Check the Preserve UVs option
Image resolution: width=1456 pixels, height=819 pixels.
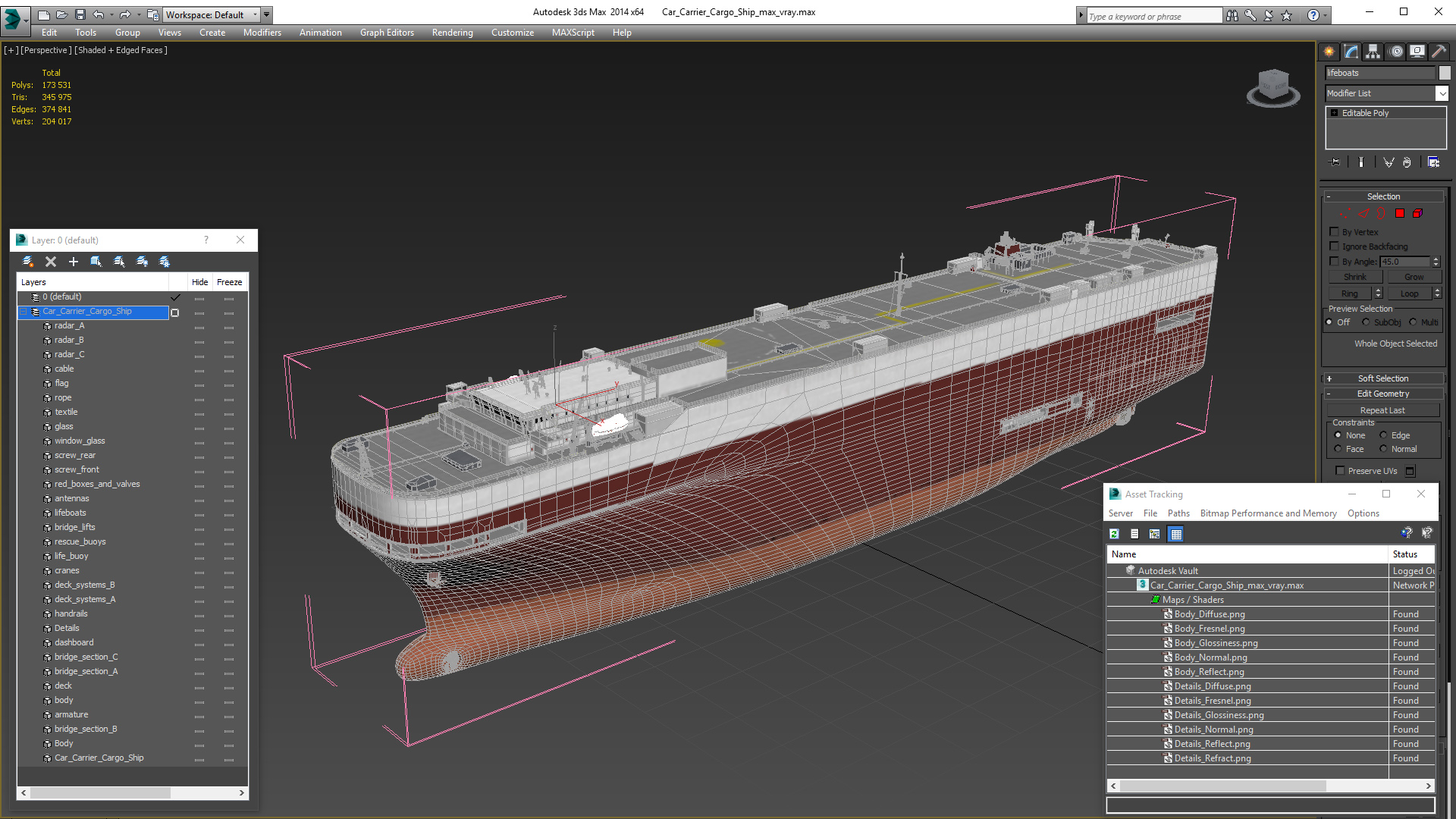click(1340, 471)
